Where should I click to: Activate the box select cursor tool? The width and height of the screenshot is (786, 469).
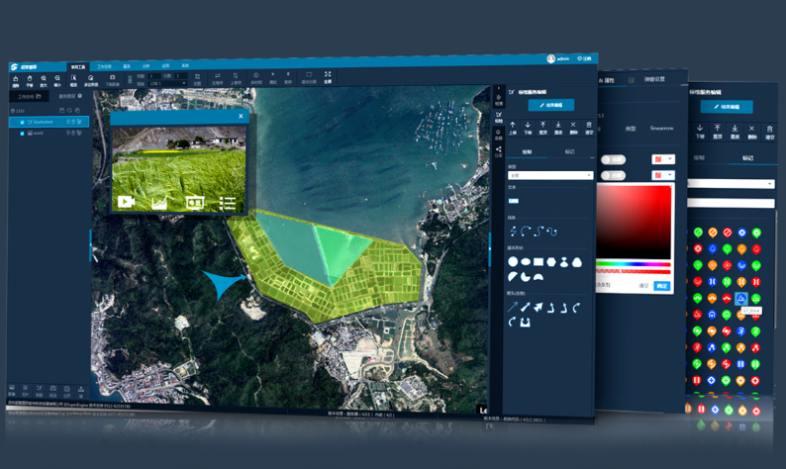[x=73, y=80]
